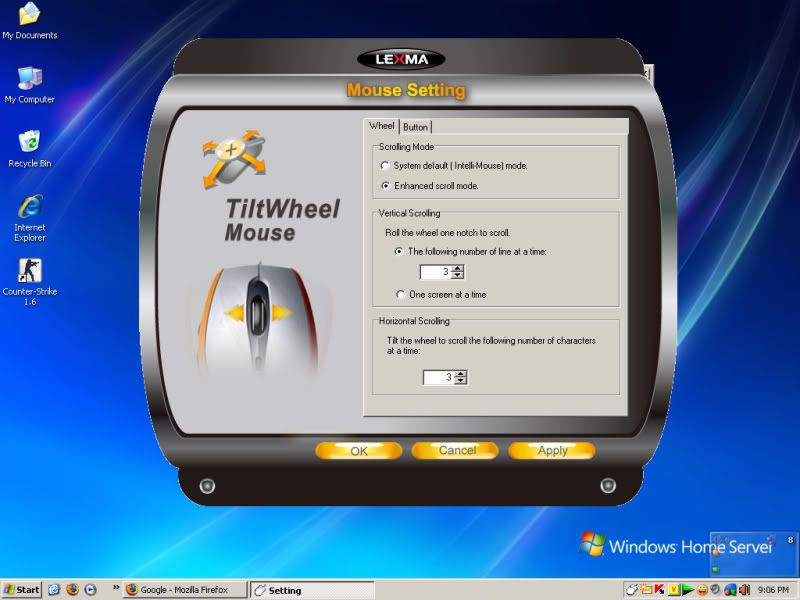Select Enhanced scroll mode option
This screenshot has width=800, height=600.
pos(386,186)
